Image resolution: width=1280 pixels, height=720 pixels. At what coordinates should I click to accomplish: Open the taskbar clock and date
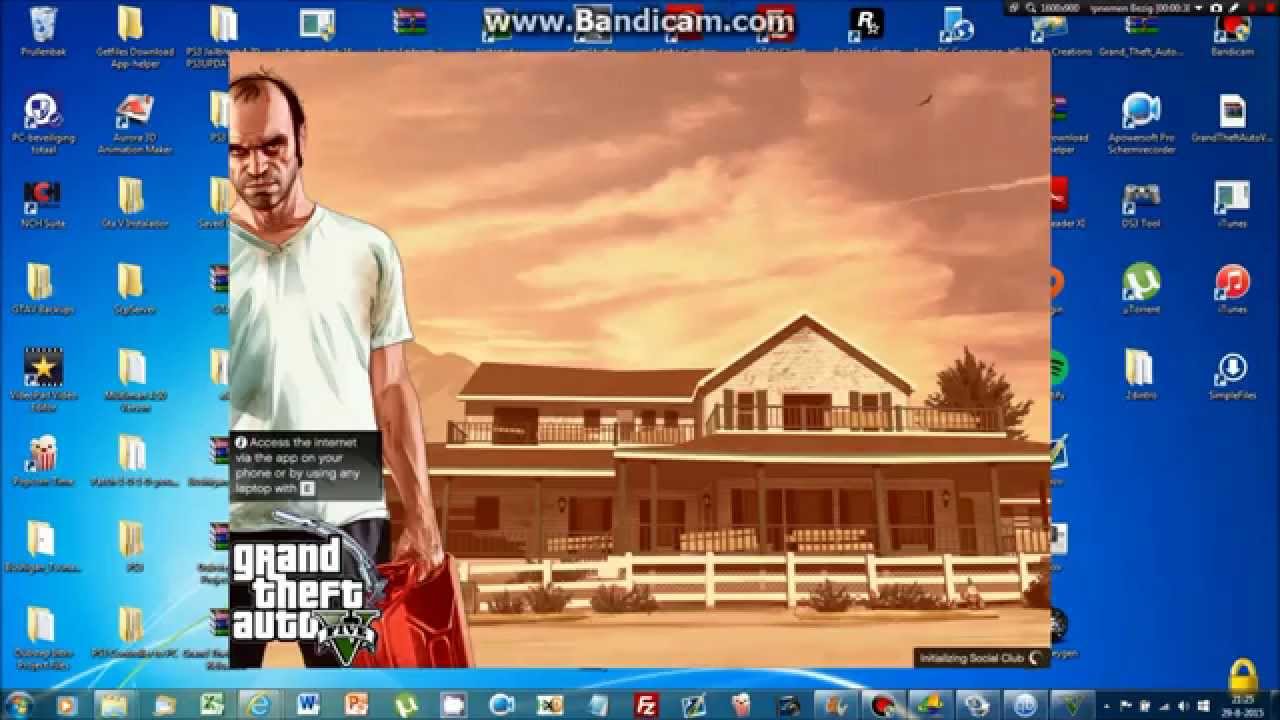(1241, 705)
